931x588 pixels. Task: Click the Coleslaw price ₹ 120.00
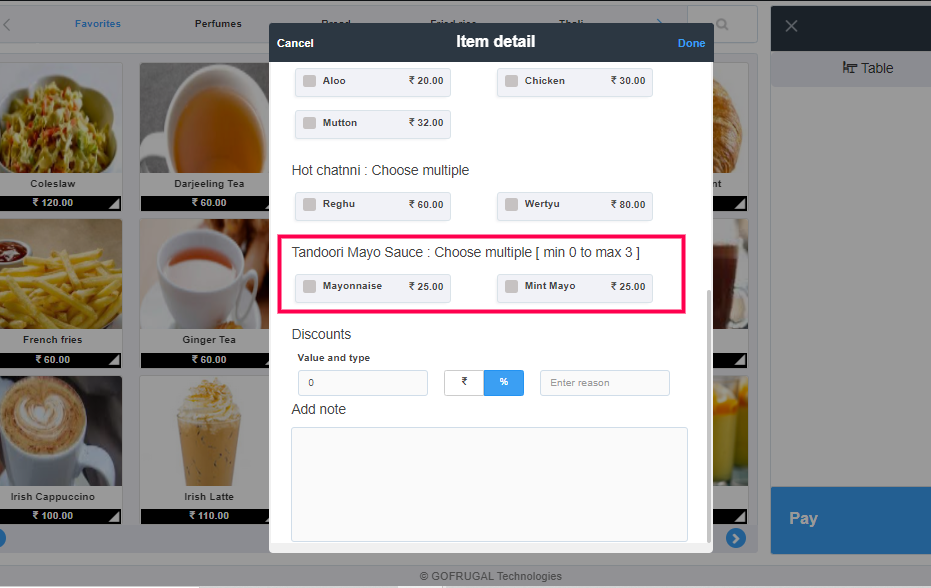(x=52, y=203)
